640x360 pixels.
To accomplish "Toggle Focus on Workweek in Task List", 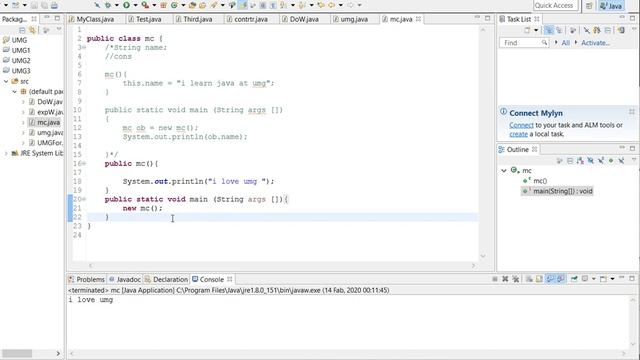I will (x=573, y=30).
